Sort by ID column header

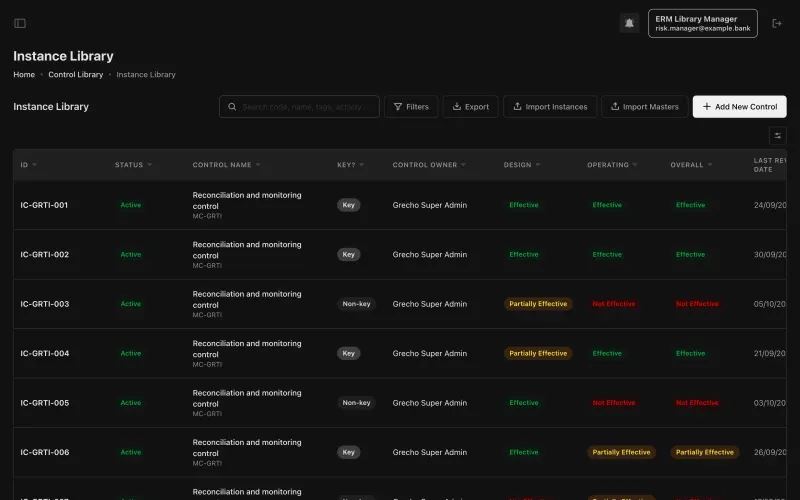[x=29, y=165]
